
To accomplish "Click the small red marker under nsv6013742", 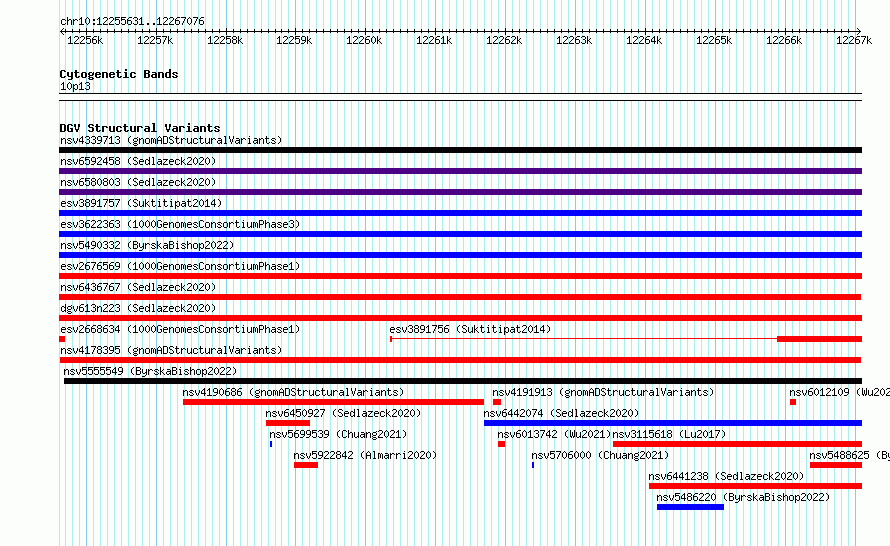I will click(501, 444).
